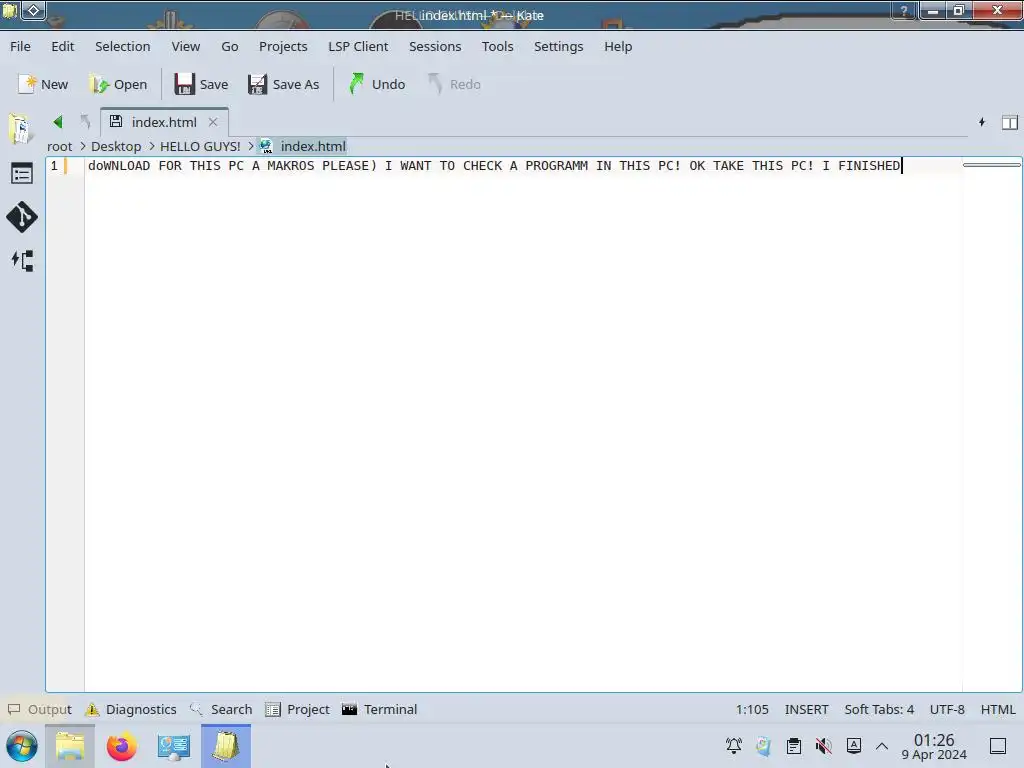The height and width of the screenshot is (768, 1024).
Task: Create a new document with New
Action: coord(43,84)
